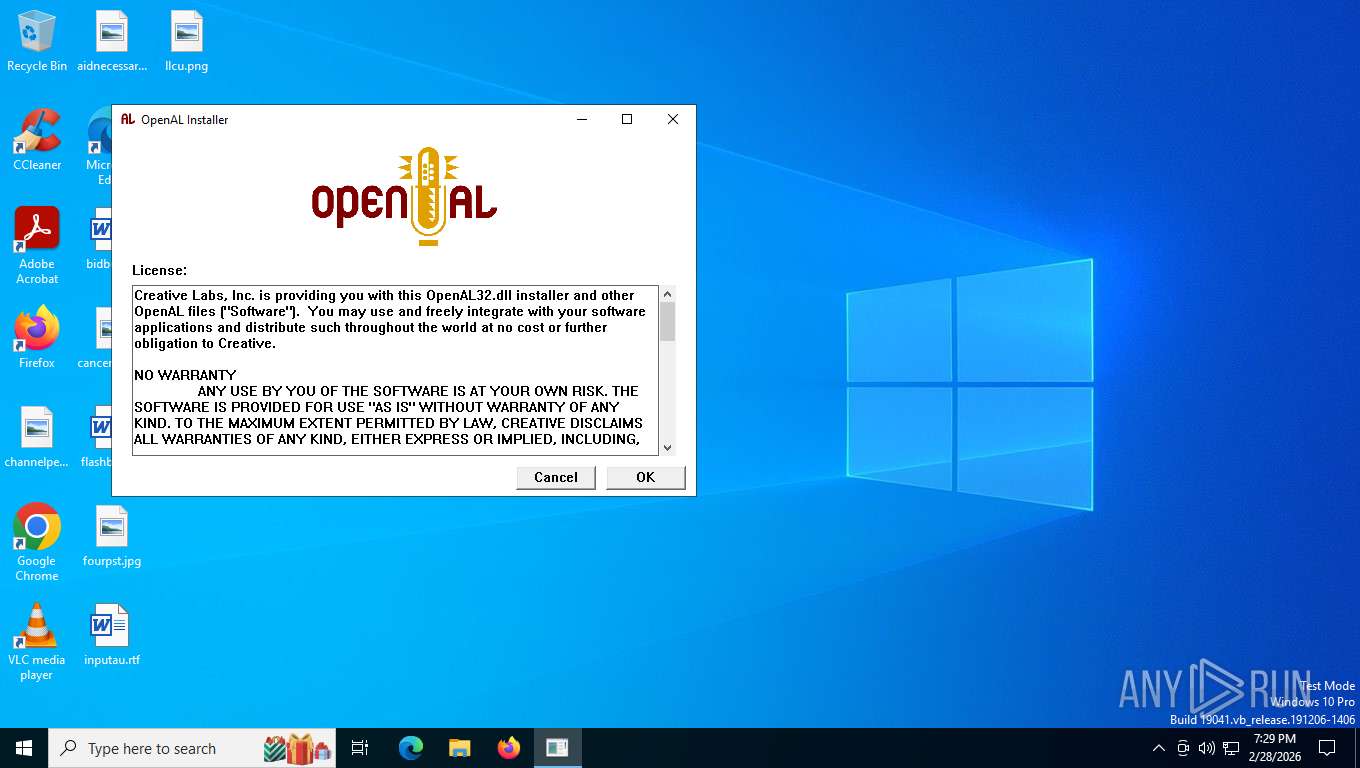Click the license scrollbar up arrow

click(x=668, y=294)
